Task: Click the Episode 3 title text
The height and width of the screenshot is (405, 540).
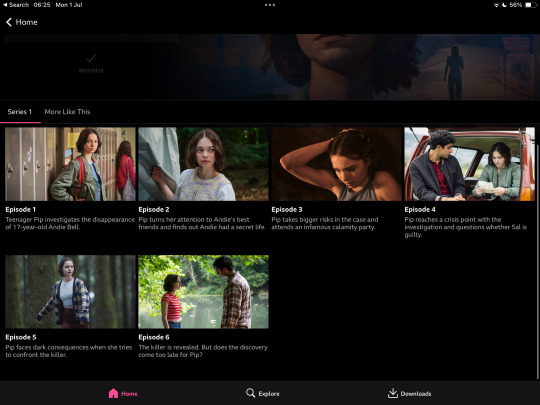Action: (x=287, y=209)
